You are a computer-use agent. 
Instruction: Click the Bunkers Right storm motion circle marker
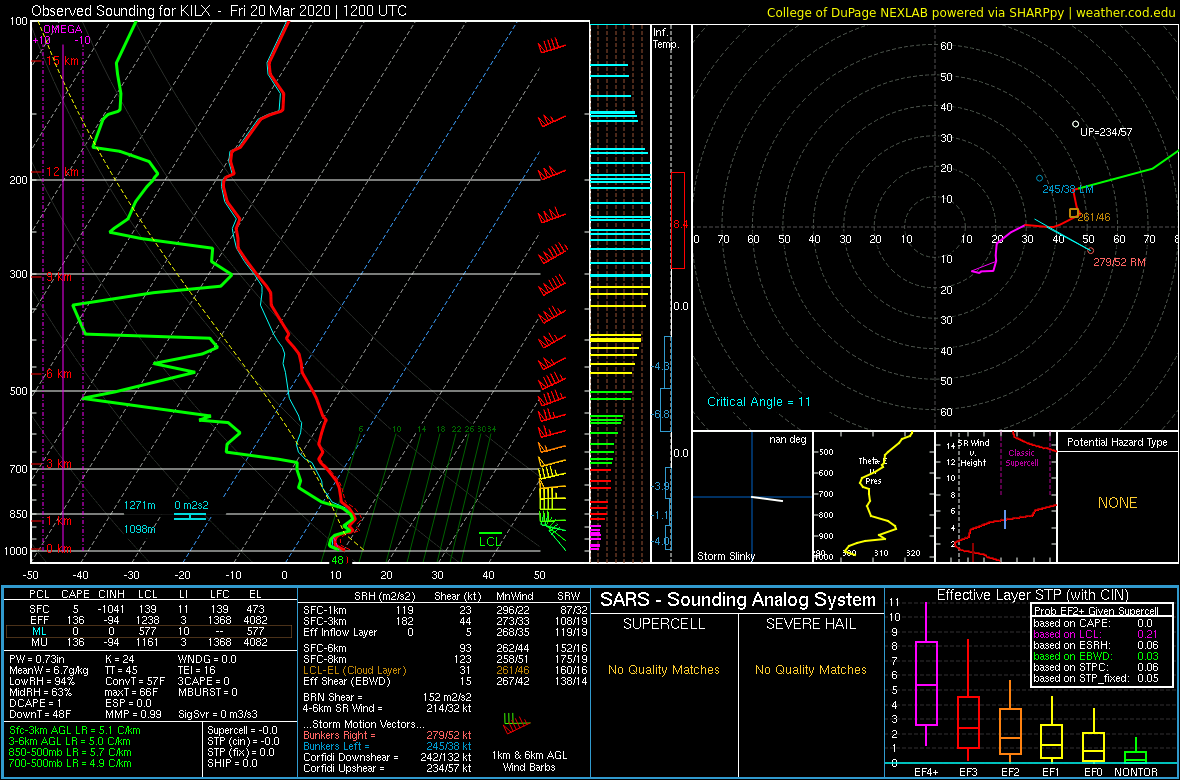tap(1091, 251)
